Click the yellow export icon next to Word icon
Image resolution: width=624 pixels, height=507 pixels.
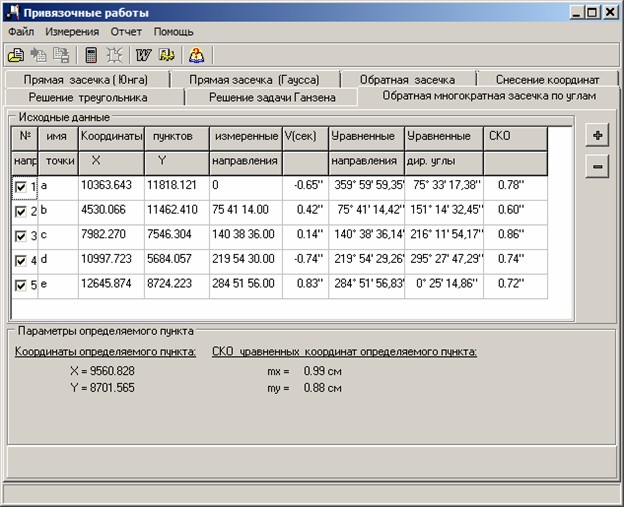166,55
